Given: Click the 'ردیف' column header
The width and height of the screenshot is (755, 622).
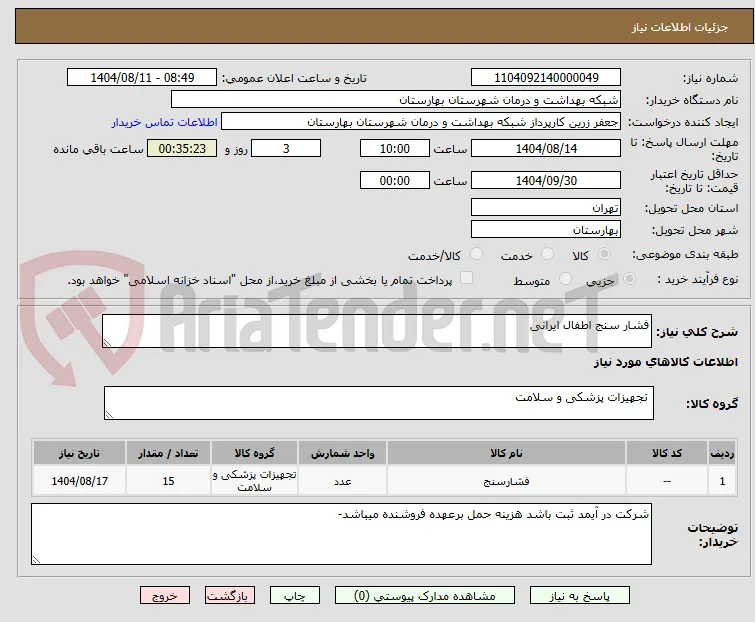Looking at the screenshot, I should (722, 453).
